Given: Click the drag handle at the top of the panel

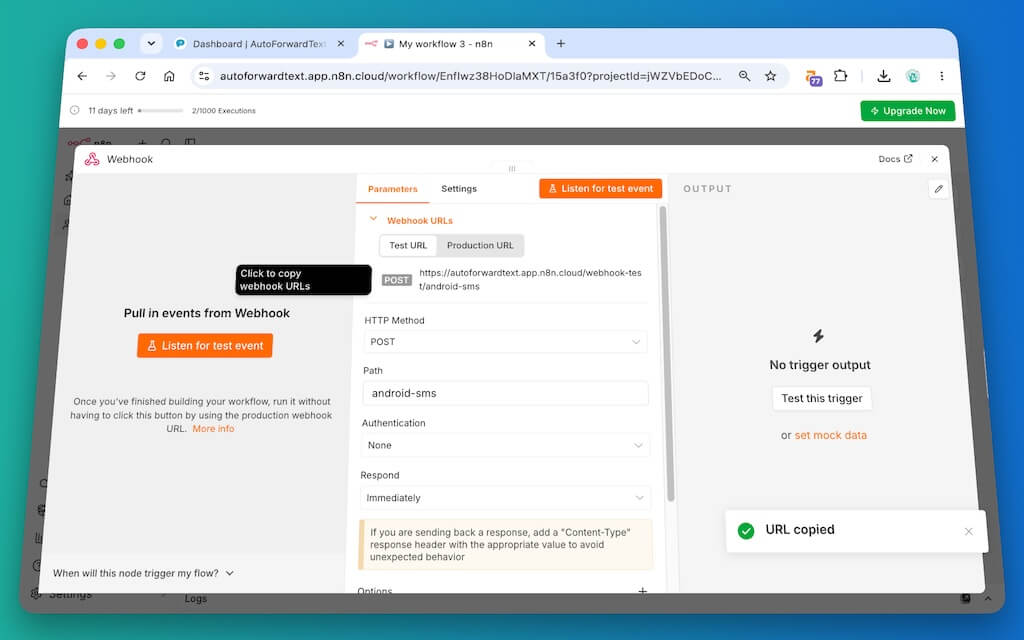Looking at the screenshot, I should pyautogui.click(x=512, y=168).
